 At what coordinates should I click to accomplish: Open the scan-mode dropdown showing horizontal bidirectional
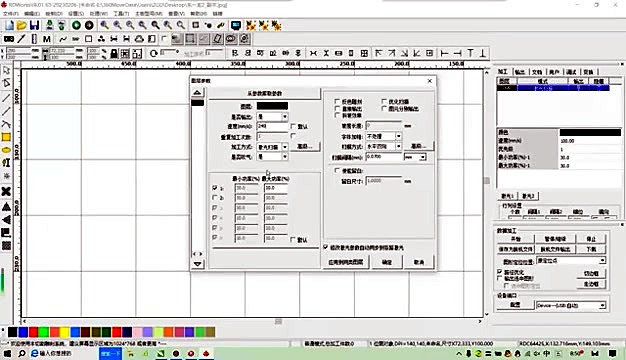click(398, 146)
